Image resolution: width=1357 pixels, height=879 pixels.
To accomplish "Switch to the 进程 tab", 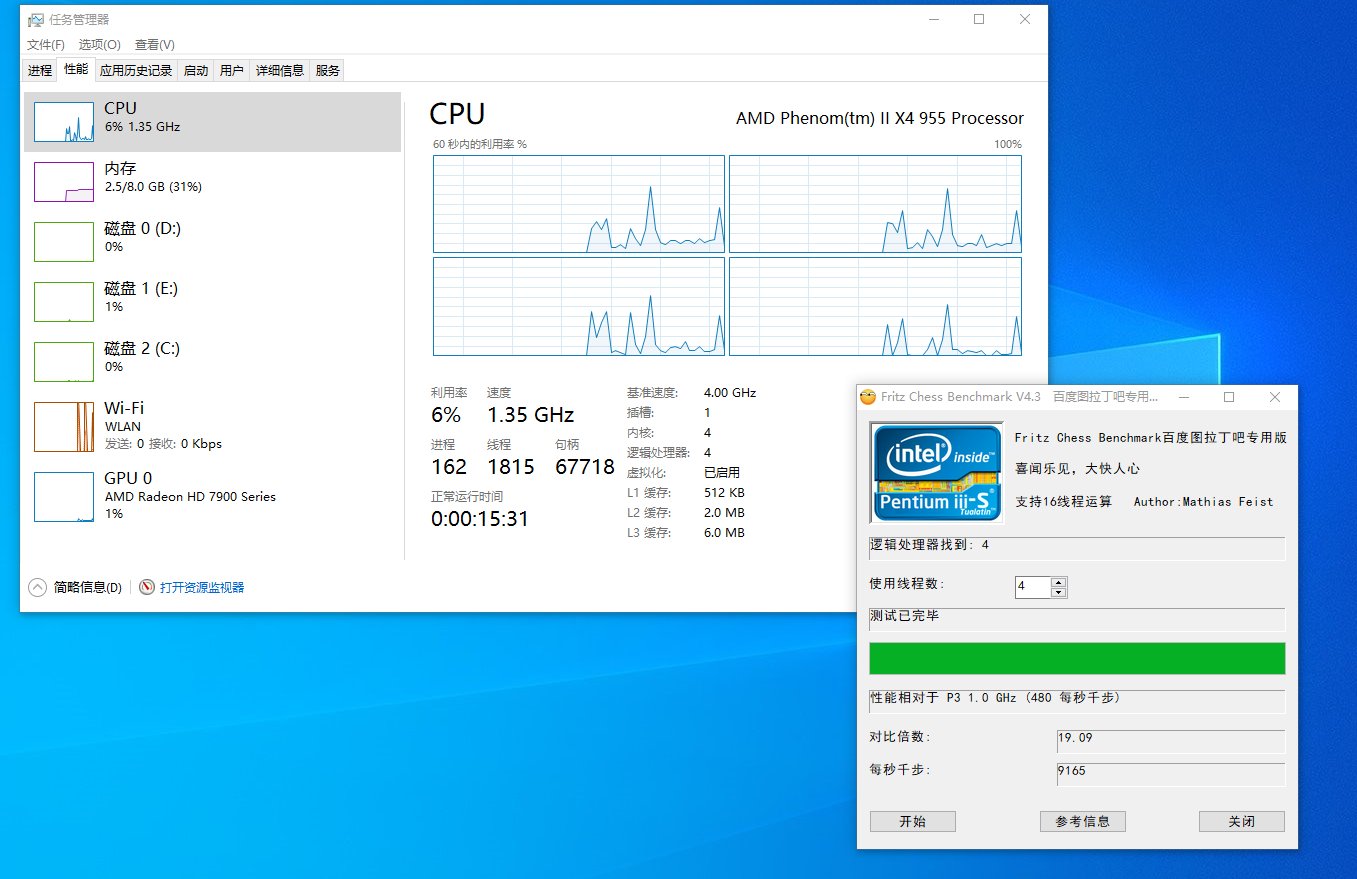I will coord(40,70).
